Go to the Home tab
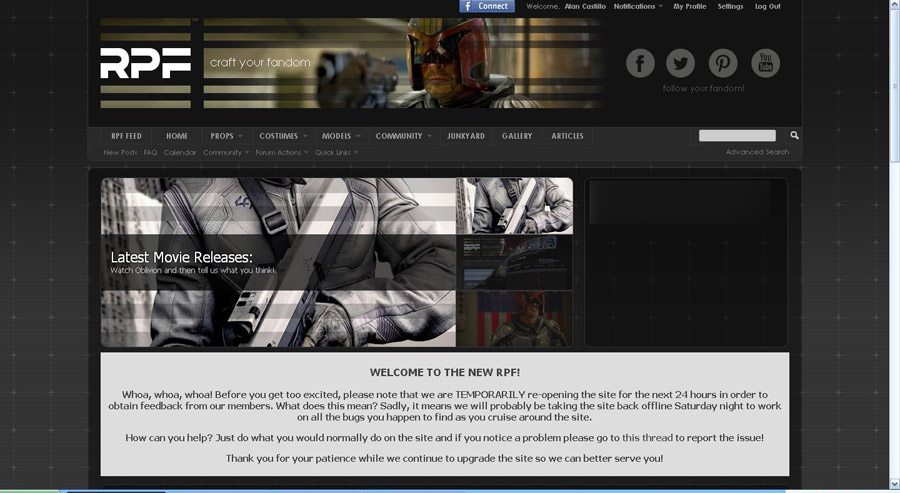Image resolution: width=900 pixels, height=493 pixels. (177, 136)
